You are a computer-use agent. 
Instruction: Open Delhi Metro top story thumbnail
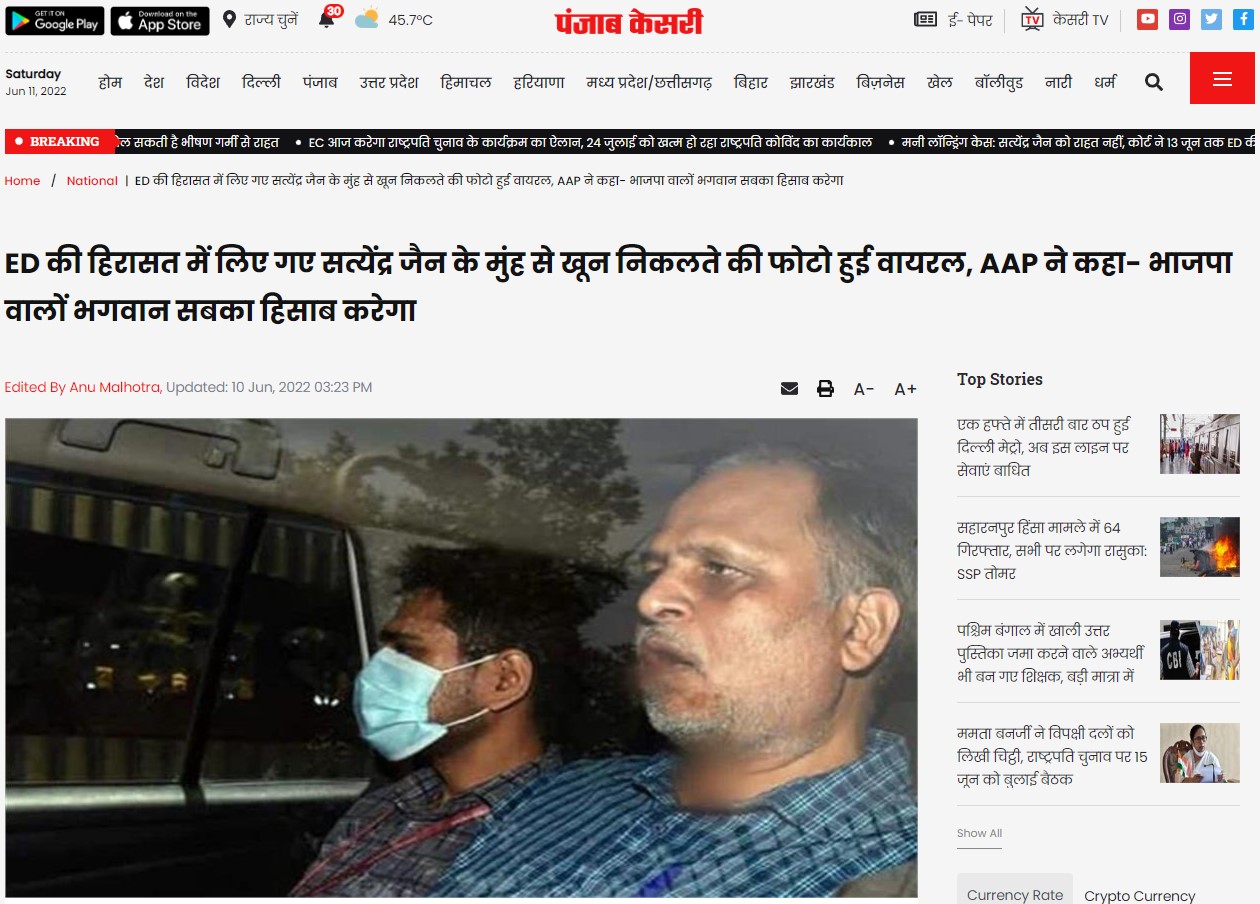[x=1200, y=444]
